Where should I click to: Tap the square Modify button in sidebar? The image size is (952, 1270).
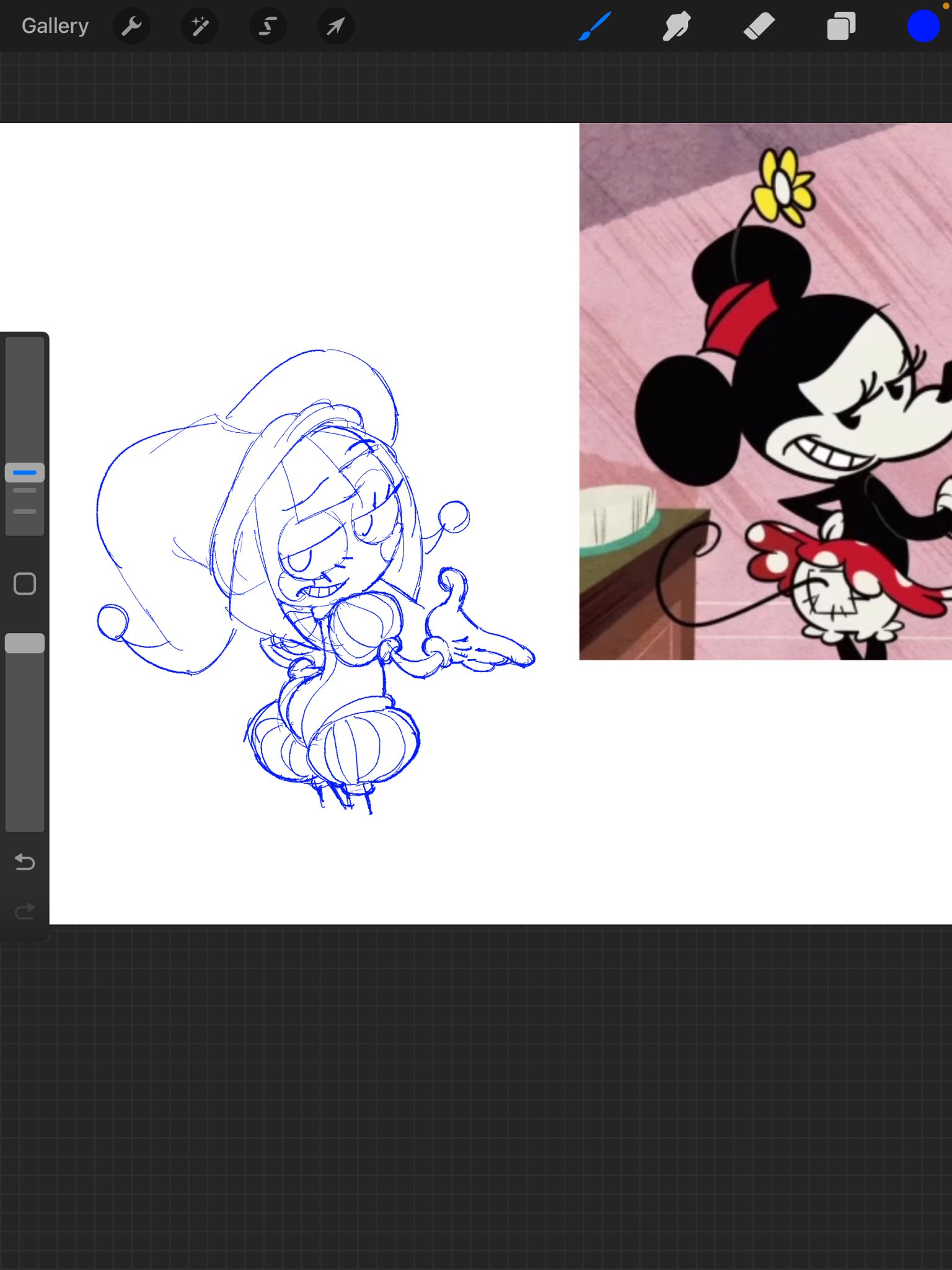(25, 584)
